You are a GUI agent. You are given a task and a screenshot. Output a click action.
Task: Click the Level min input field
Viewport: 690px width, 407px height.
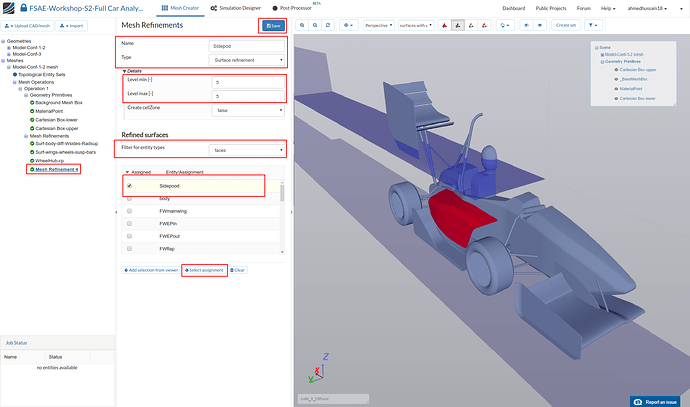click(x=247, y=81)
